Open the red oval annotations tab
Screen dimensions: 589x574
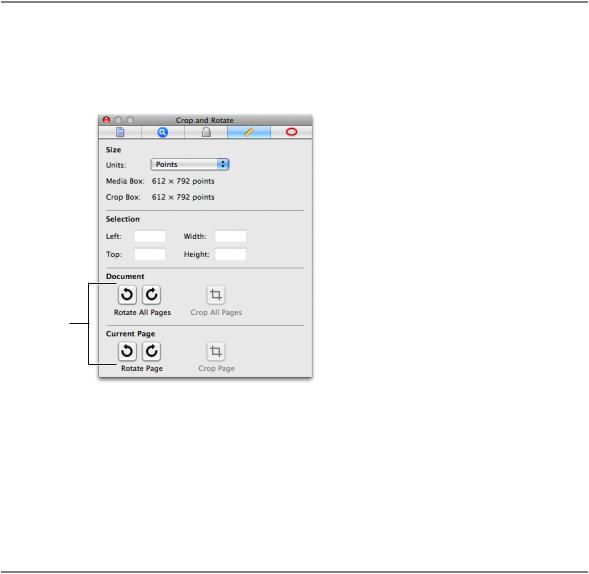[x=291, y=132]
